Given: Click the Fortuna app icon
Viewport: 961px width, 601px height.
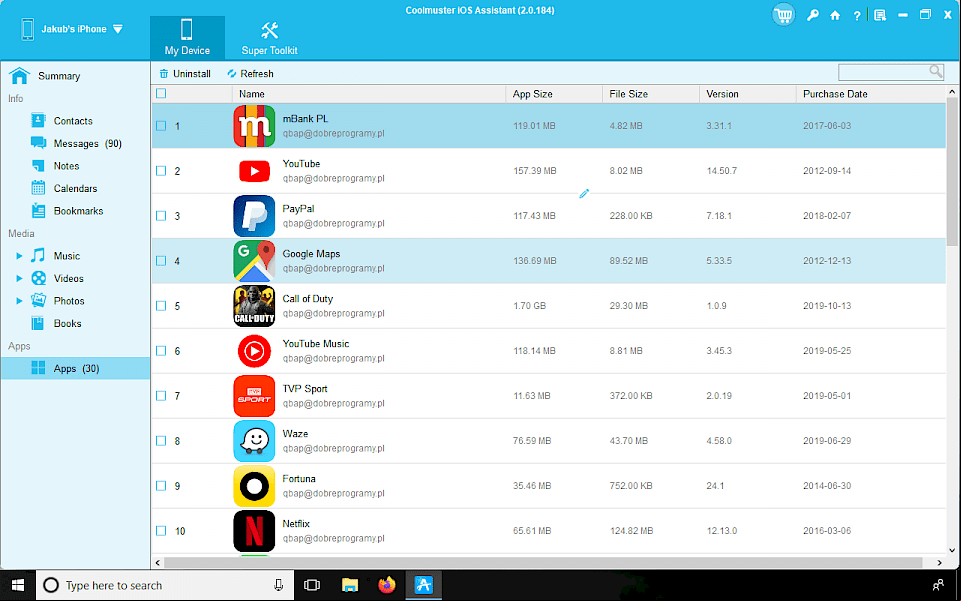Looking at the screenshot, I should [x=254, y=486].
